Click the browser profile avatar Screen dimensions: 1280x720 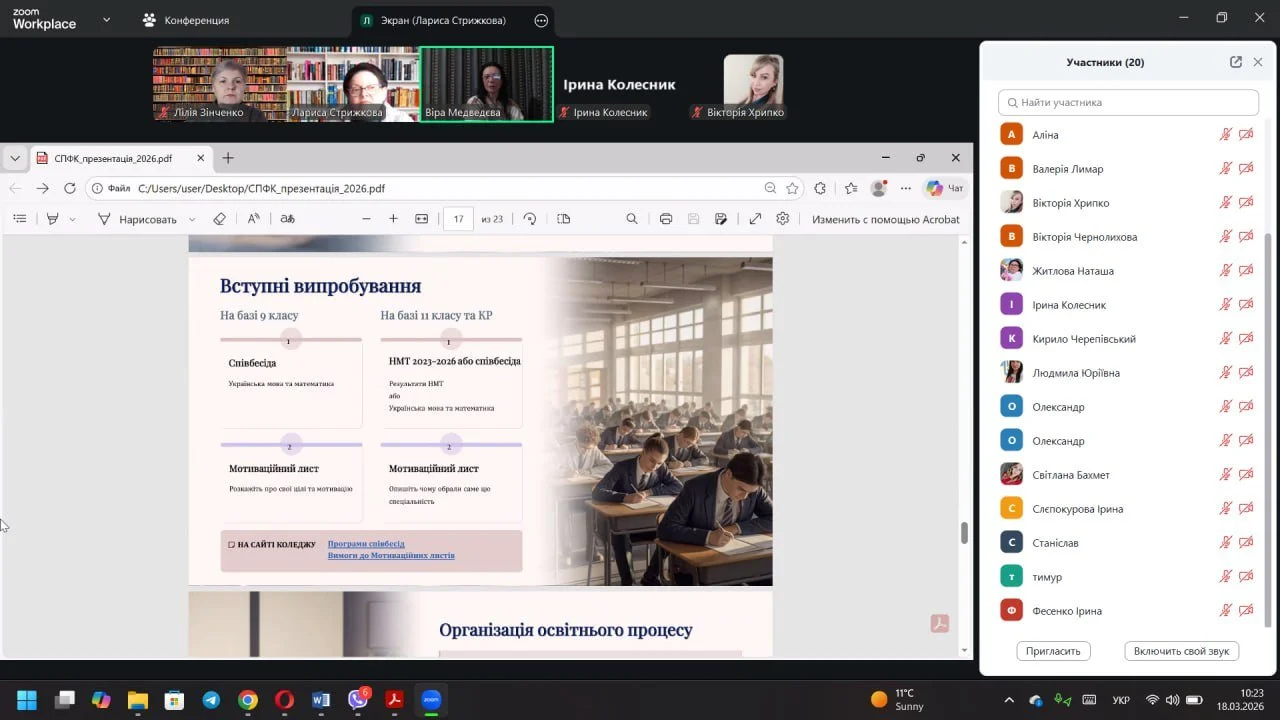tap(879, 188)
